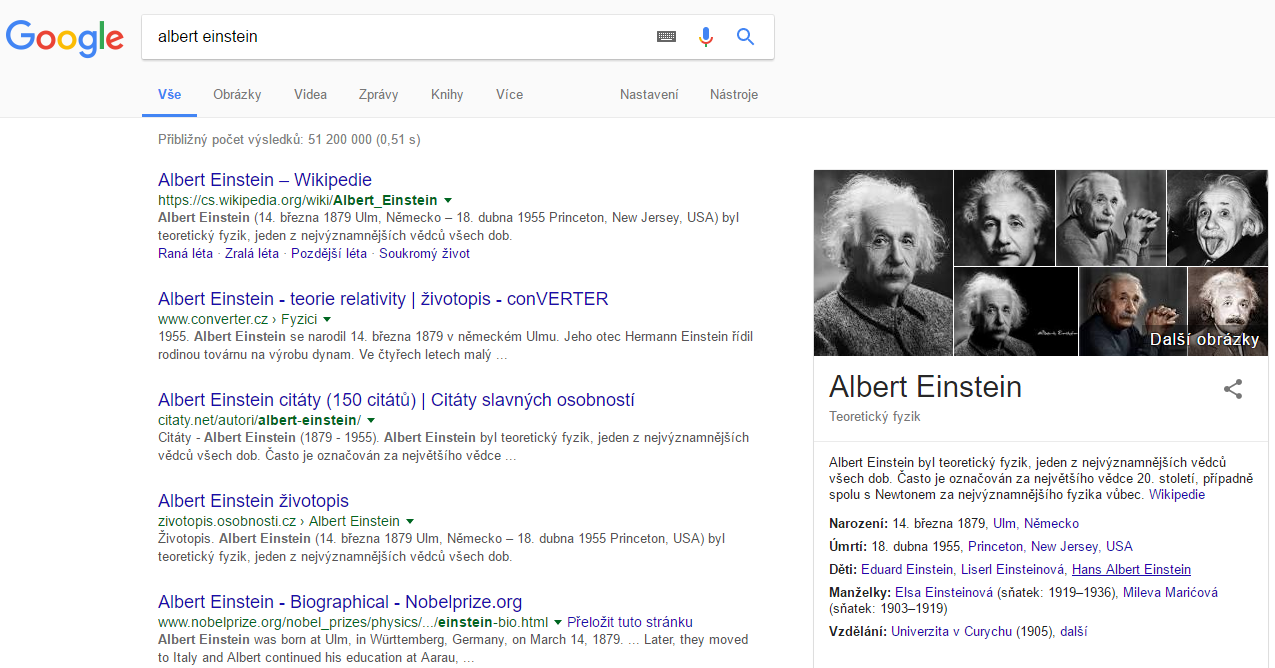Expand dropdown arrow next to citaty.net URL
Viewport: 1275px width, 668px height.
[371, 420]
